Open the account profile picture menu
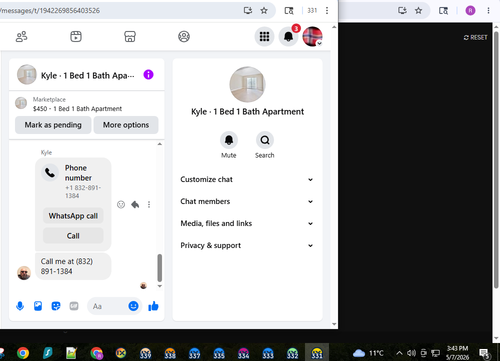500x361 pixels. tap(312, 36)
